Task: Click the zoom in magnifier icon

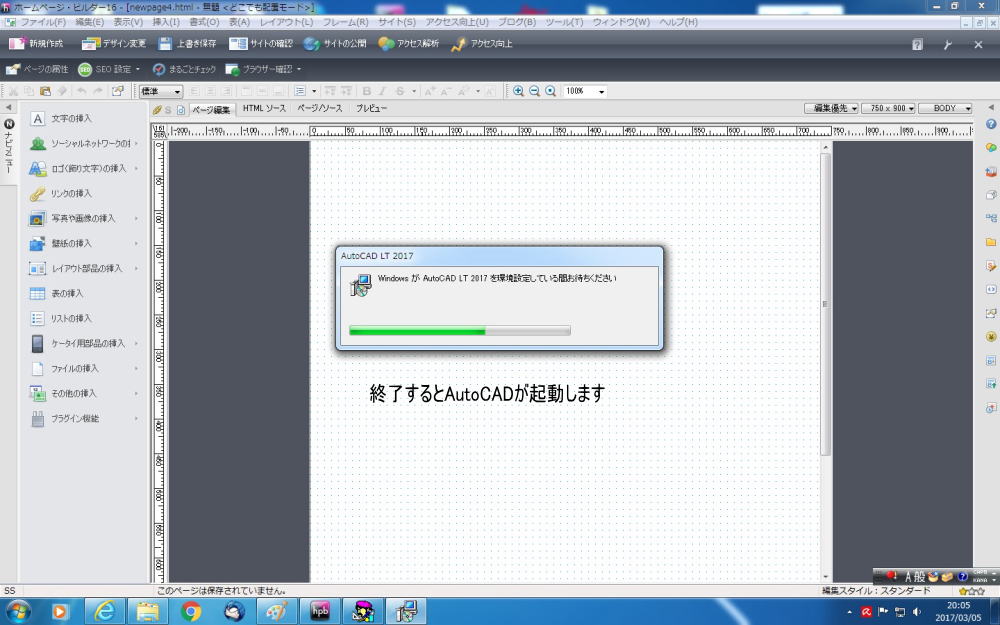Action: tap(518, 91)
